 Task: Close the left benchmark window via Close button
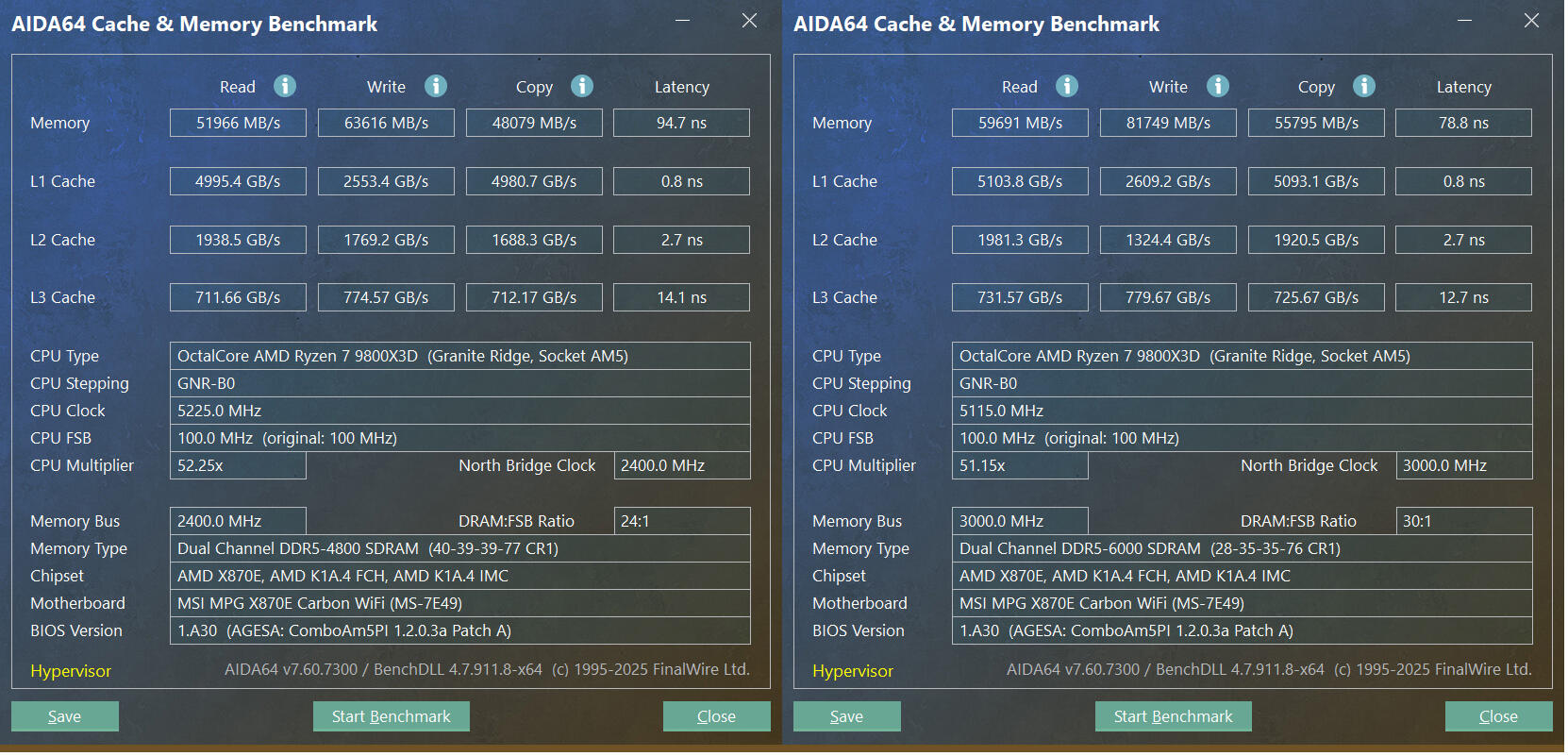(717, 716)
